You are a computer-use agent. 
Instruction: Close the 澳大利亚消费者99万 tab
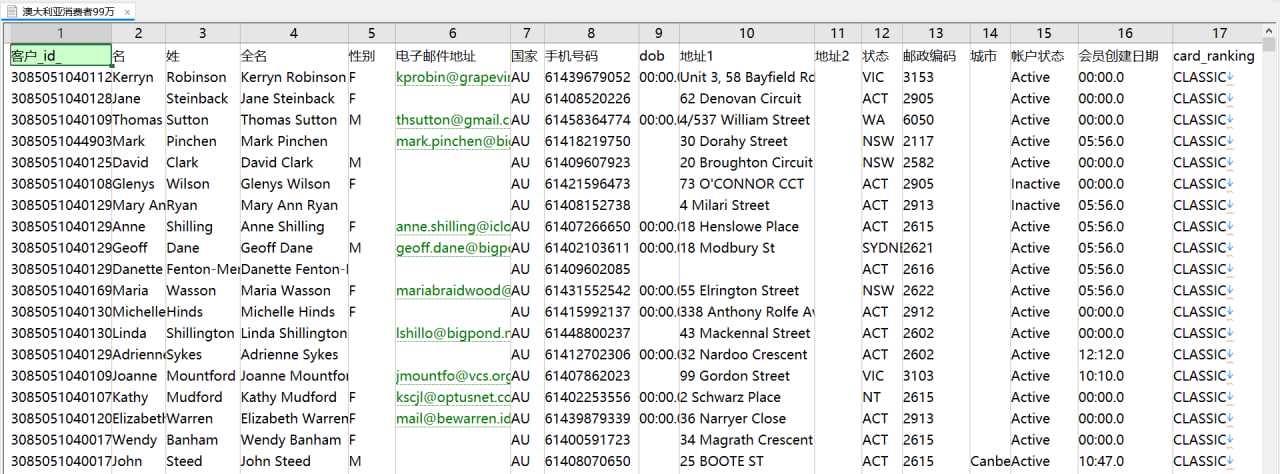pyautogui.click(x=127, y=11)
